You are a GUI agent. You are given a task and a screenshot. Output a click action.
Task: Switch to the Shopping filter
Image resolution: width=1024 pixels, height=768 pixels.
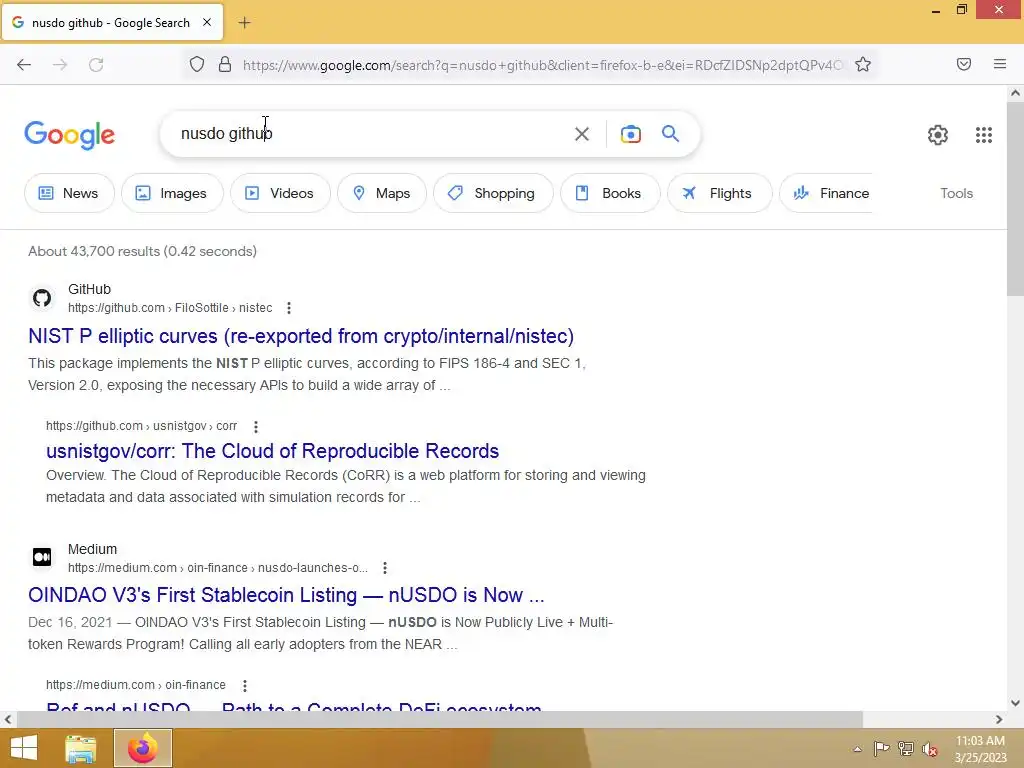click(493, 193)
